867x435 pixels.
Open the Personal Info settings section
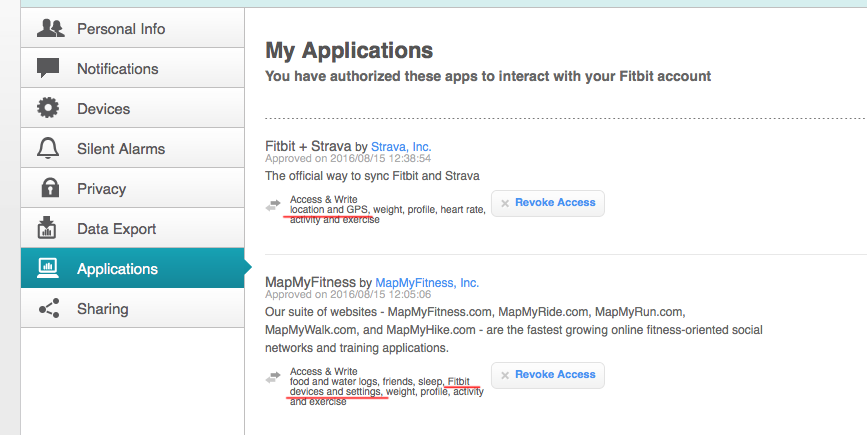(133, 28)
